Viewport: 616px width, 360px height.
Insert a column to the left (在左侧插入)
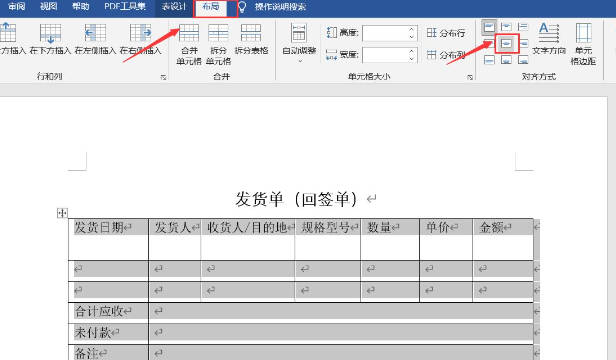click(95, 39)
